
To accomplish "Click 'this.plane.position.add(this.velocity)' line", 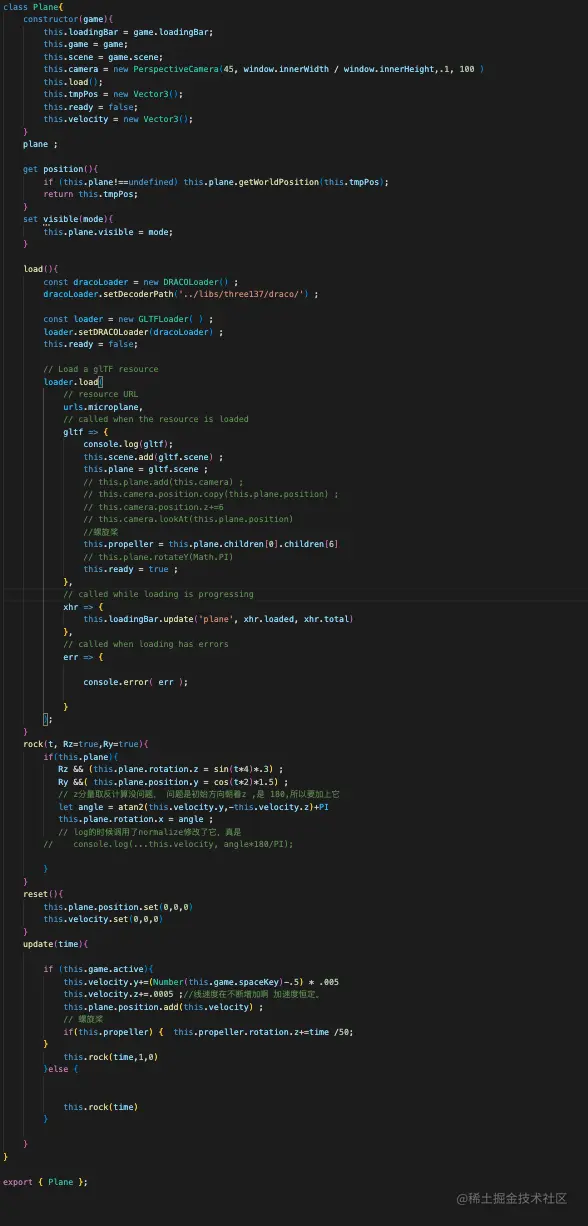I will point(163,1007).
